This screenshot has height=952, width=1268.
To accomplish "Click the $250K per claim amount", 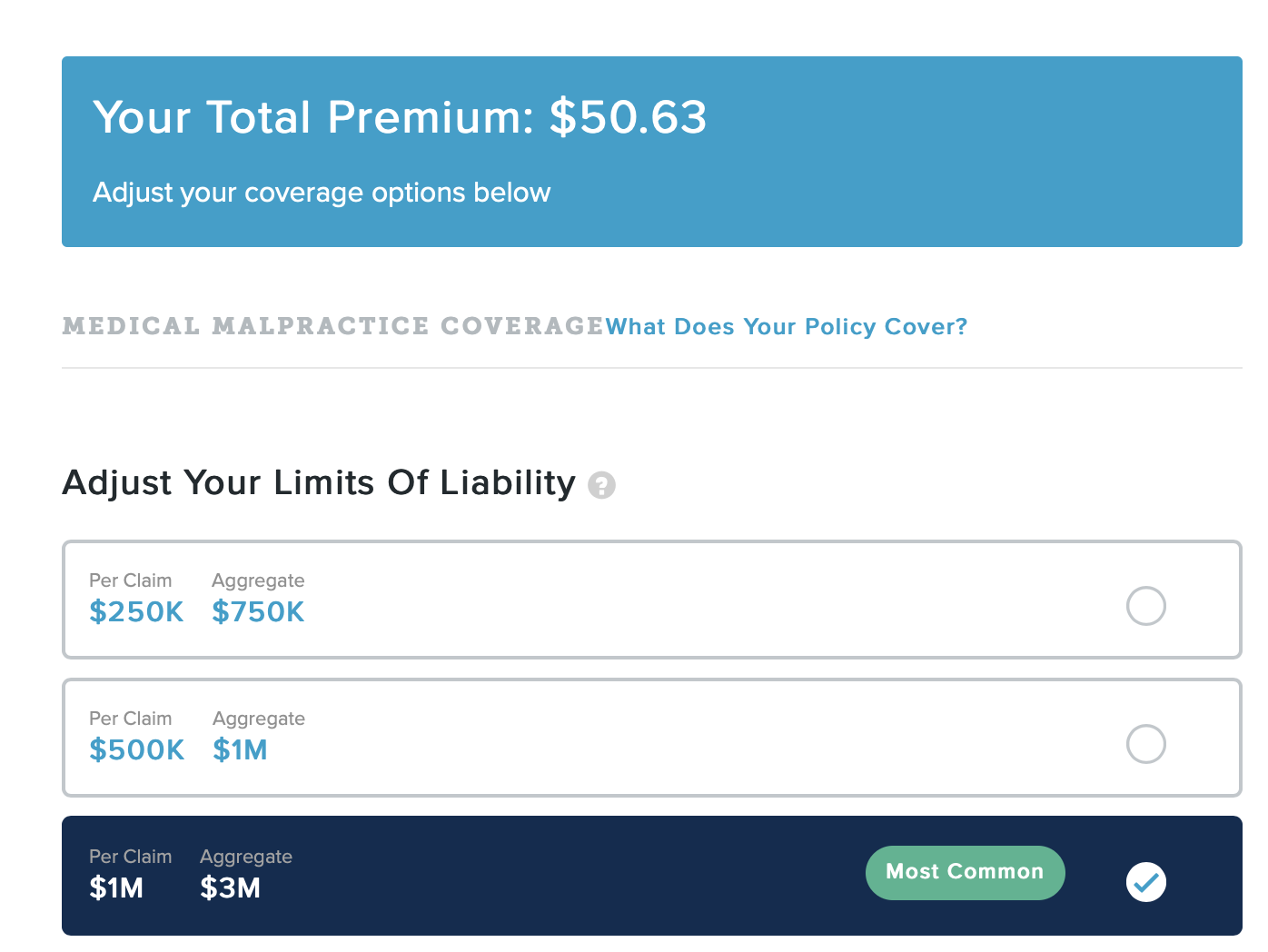I will tap(136, 612).
